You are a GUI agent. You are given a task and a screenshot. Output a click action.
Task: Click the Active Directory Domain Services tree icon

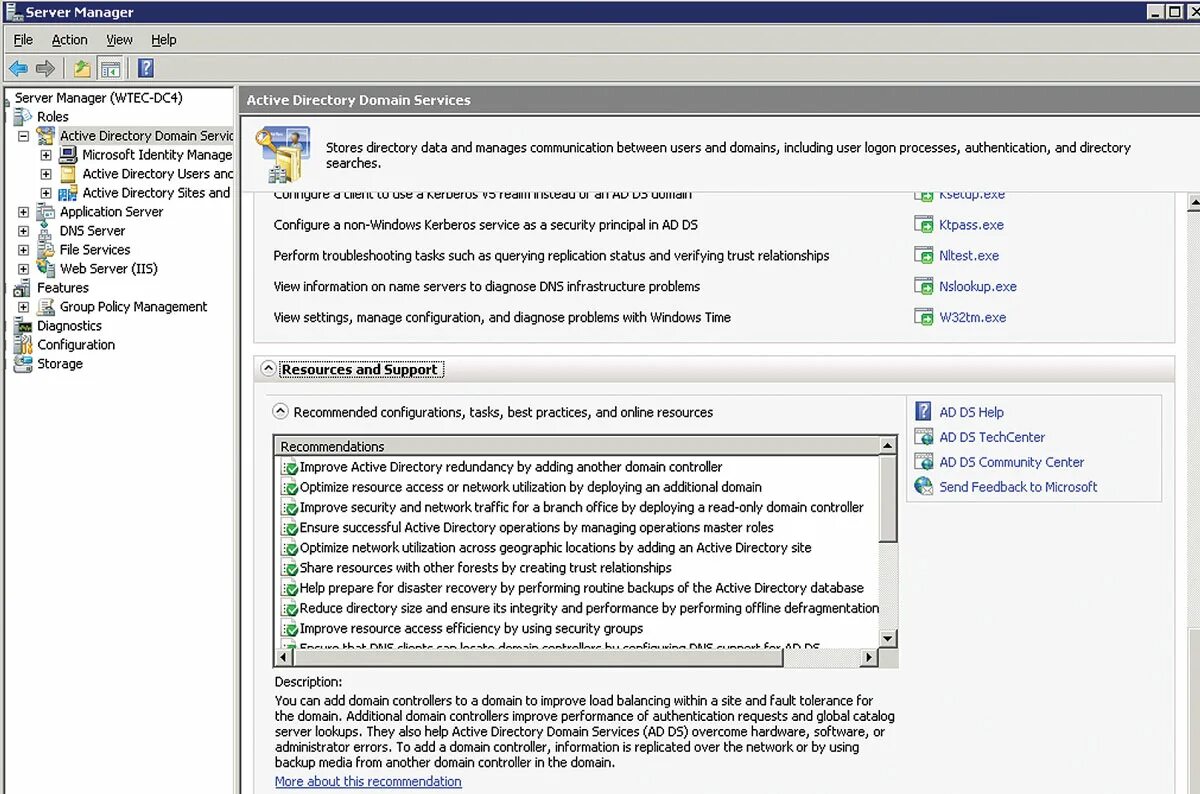point(46,135)
